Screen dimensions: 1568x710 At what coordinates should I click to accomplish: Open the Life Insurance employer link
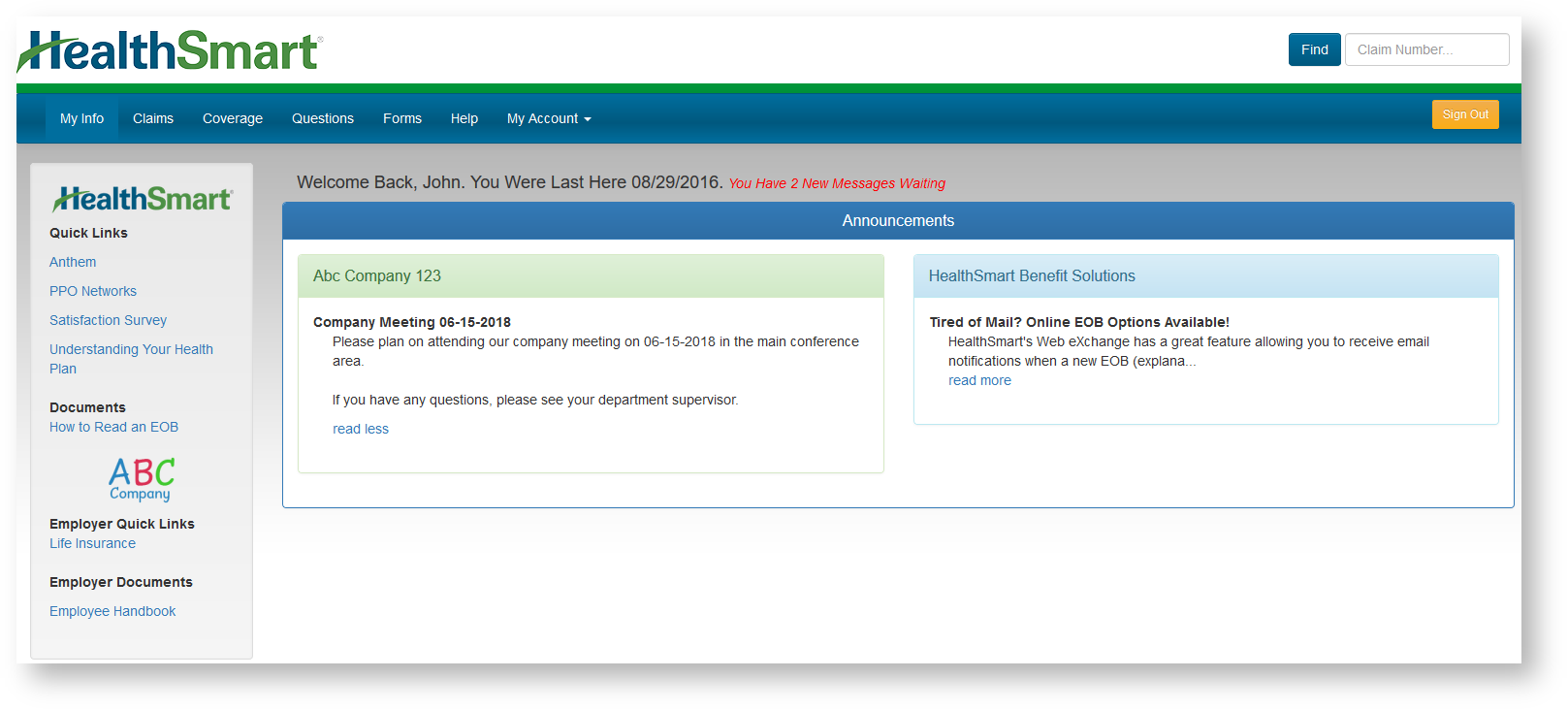[92, 543]
